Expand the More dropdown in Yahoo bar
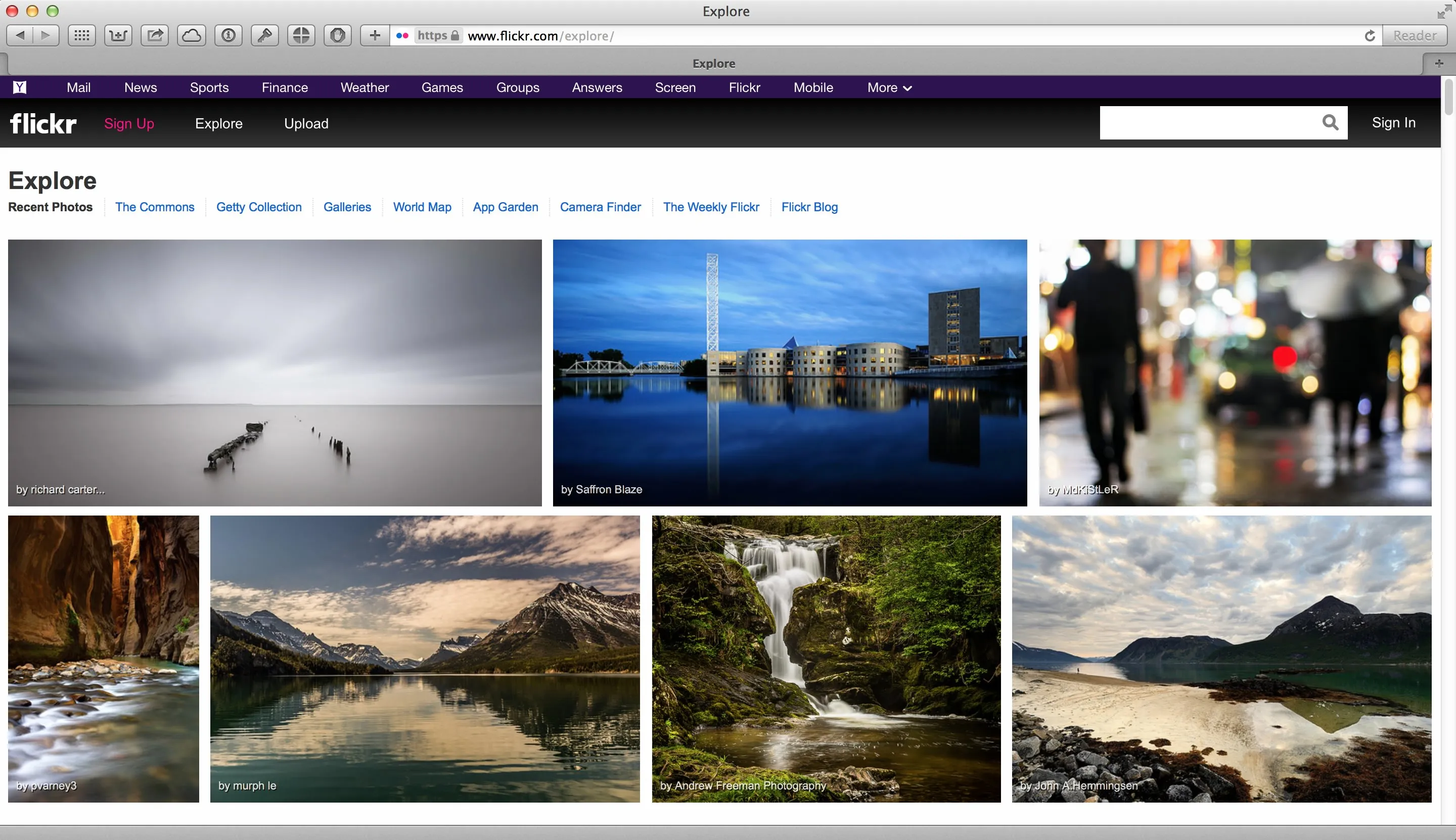1456x840 pixels. tap(889, 88)
